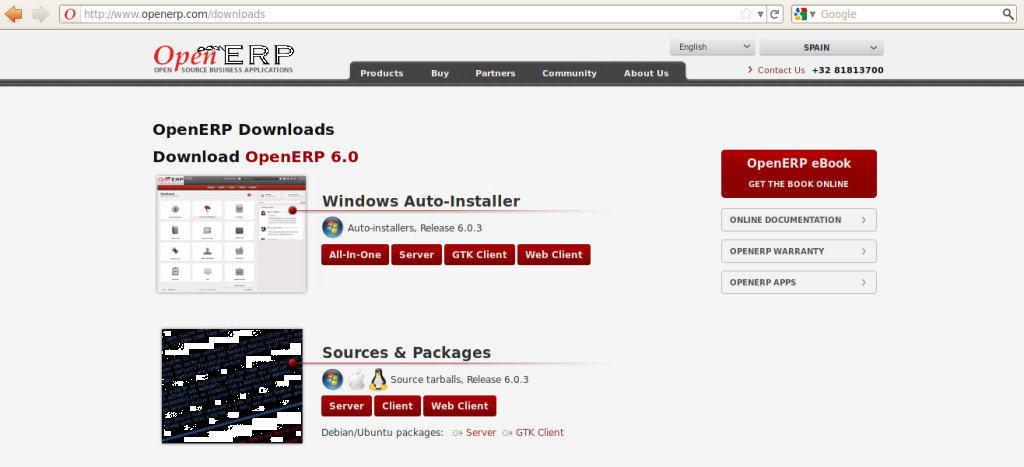Click the Windows Auto-Installer screenshot thumbnail

pyautogui.click(x=232, y=234)
